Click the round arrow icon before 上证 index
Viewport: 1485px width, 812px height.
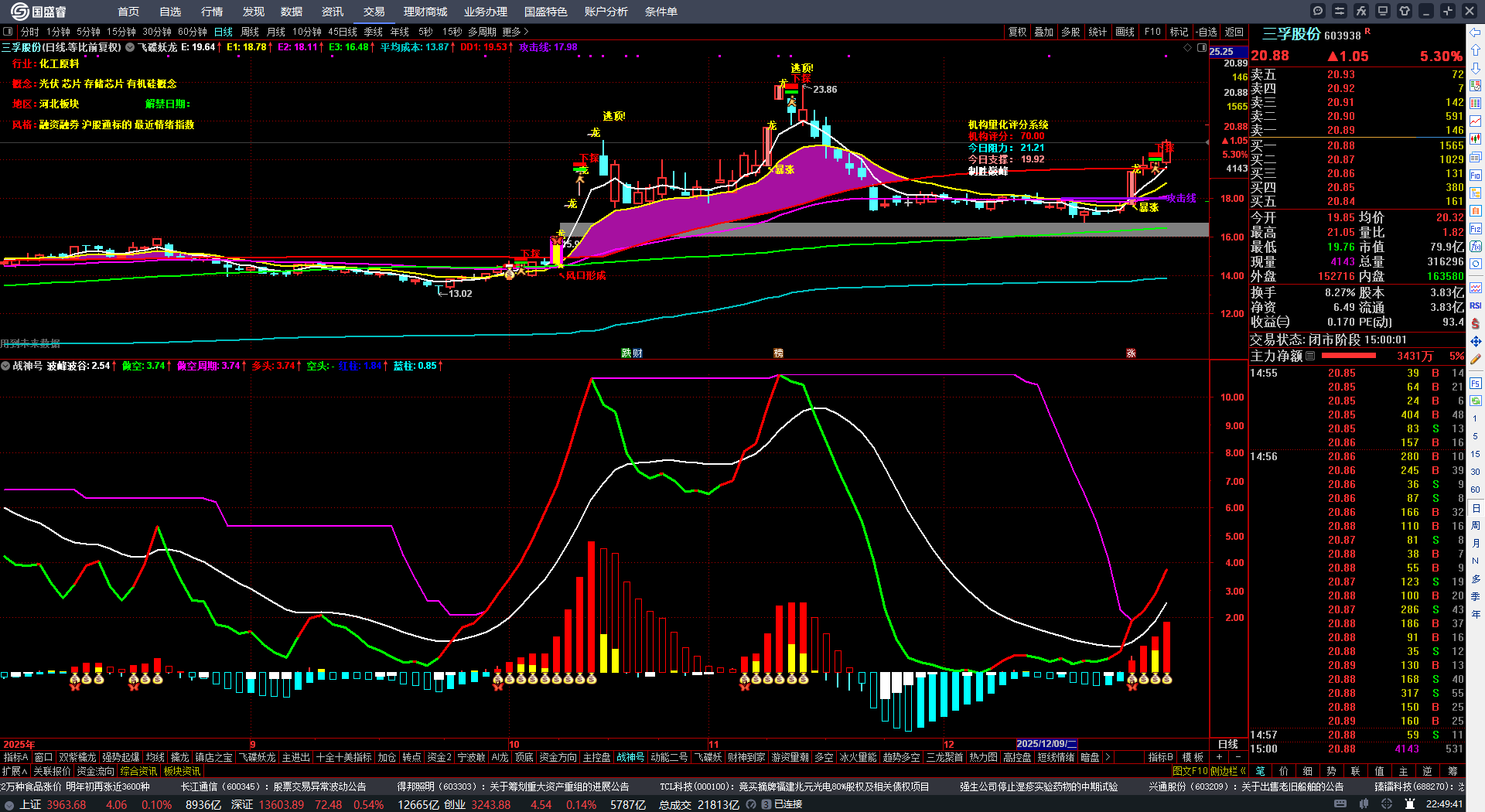9,804
